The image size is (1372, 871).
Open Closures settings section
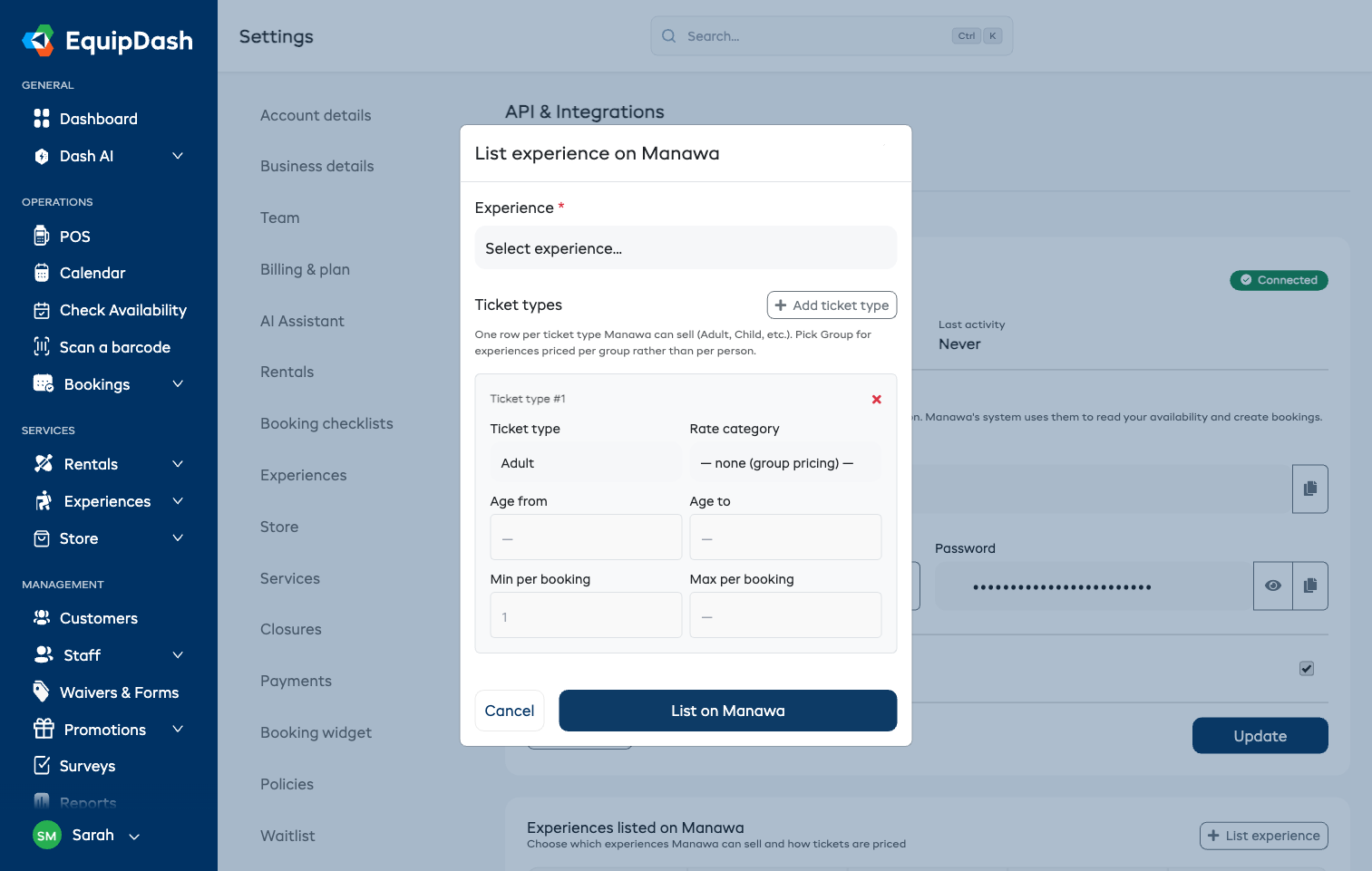[x=291, y=629]
